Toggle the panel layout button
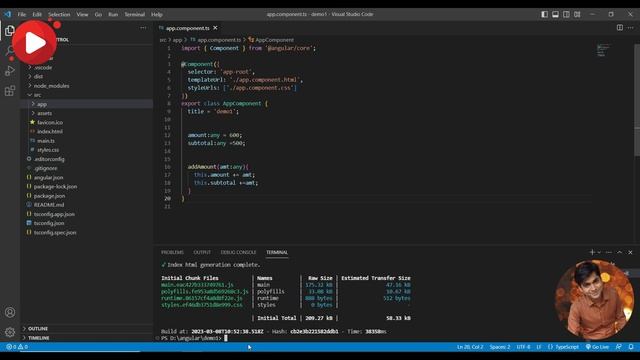The width and height of the screenshot is (640, 360). tap(556, 14)
